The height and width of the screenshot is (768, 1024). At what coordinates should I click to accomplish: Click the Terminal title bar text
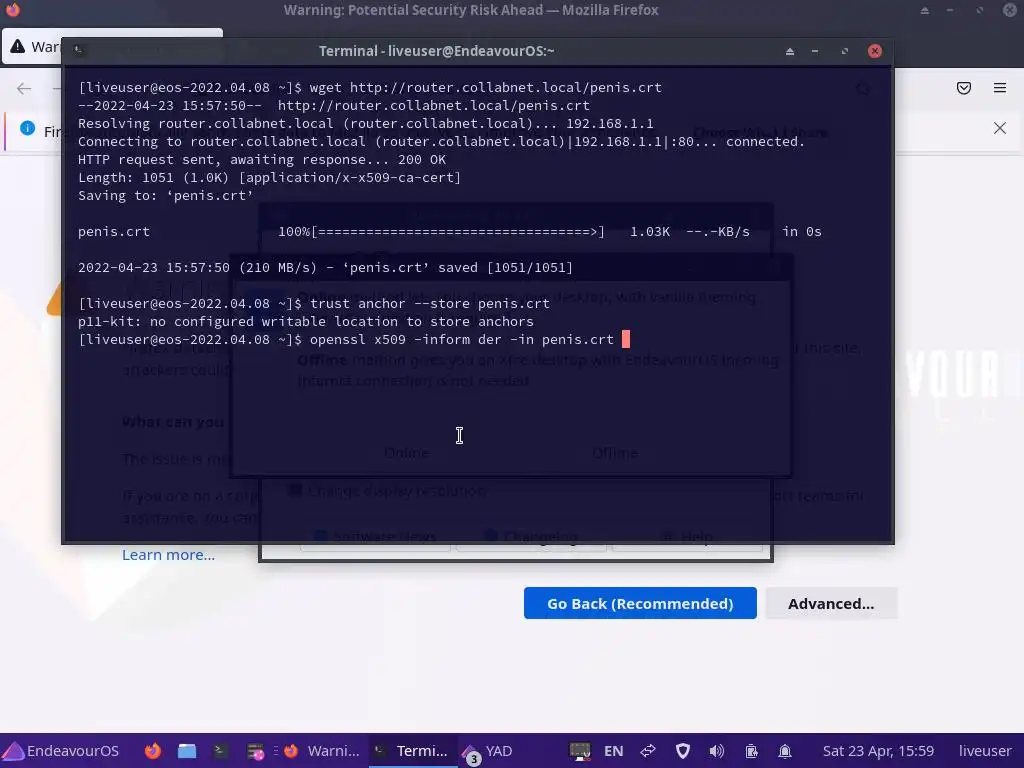click(x=436, y=51)
